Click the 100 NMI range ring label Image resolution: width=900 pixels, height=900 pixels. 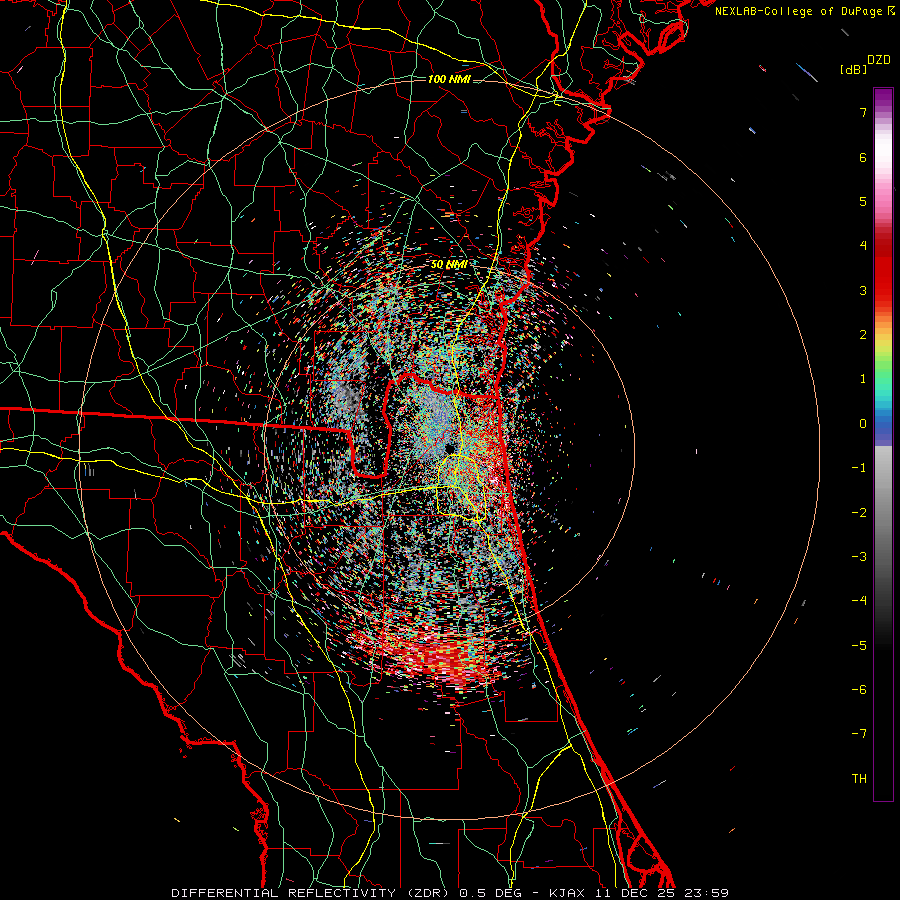pyautogui.click(x=449, y=79)
